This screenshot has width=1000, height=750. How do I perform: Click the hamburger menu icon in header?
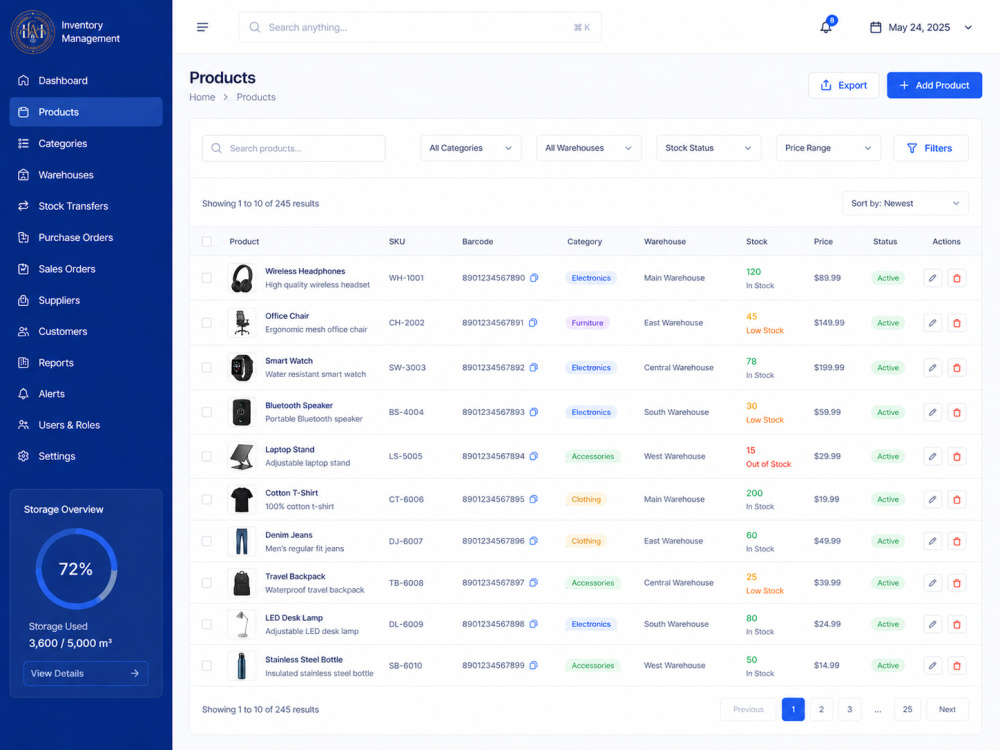[202, 27]
